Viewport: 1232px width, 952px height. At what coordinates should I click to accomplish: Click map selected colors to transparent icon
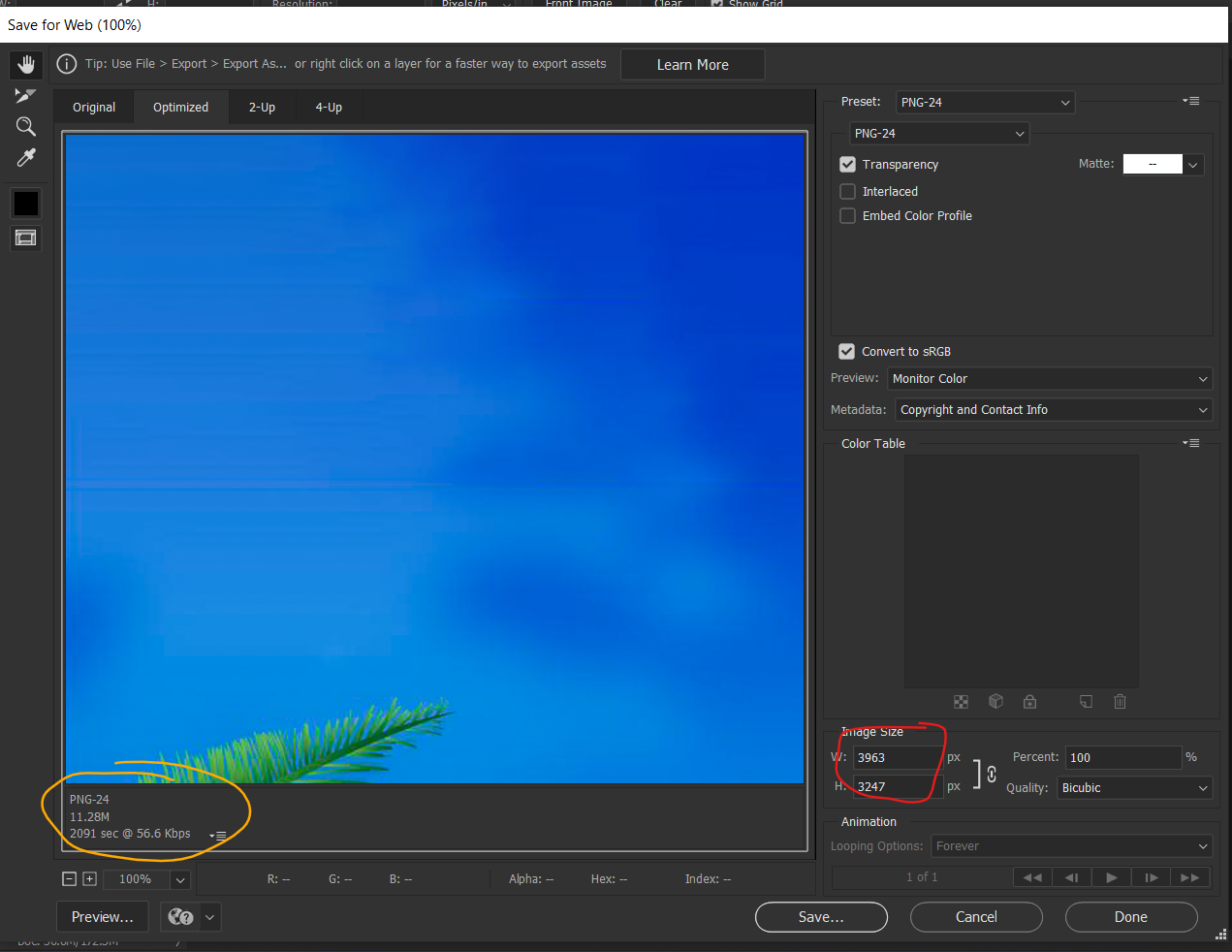[x=961, y=702]
